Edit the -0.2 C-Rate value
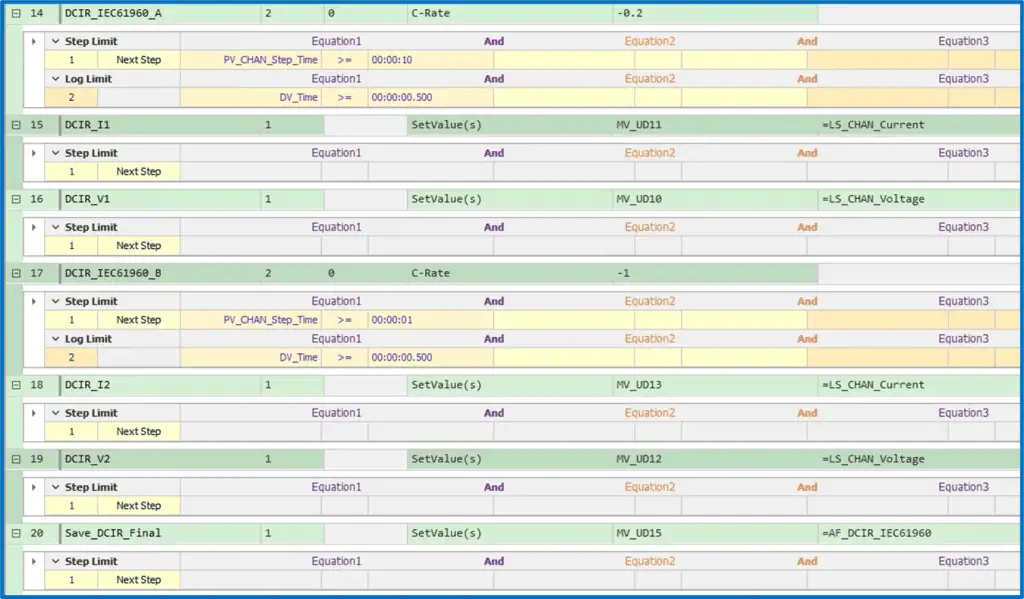 [x=715, y=13]
